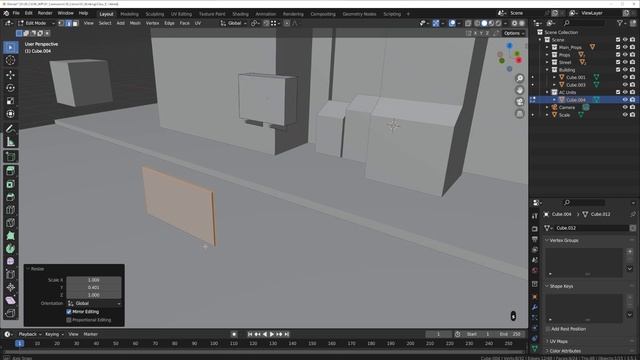Toggle camera view in viewport
Viewport: 640px width, 360px height.
click(x=520, y=102)
